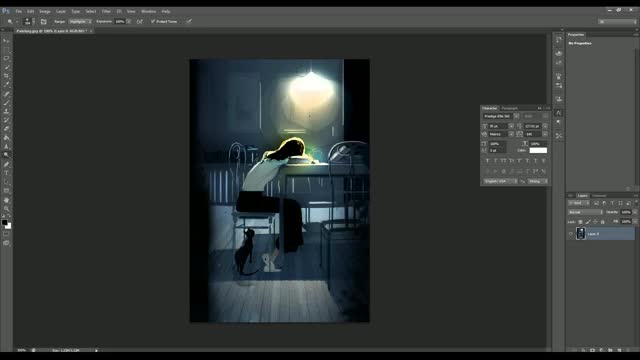Hide the layer using its eye icon
This screenshot has width=640, height=360.
coord(571,234)
